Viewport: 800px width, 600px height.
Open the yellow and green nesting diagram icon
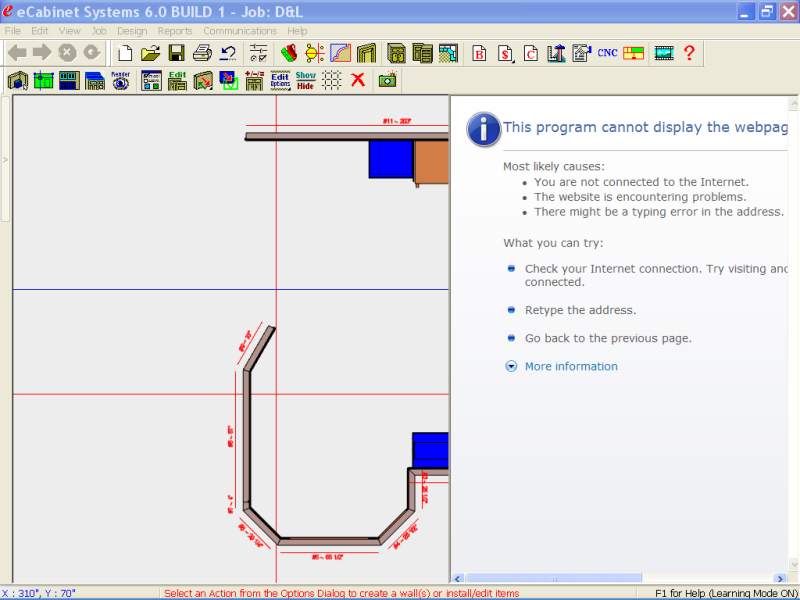tap(633, 53)
